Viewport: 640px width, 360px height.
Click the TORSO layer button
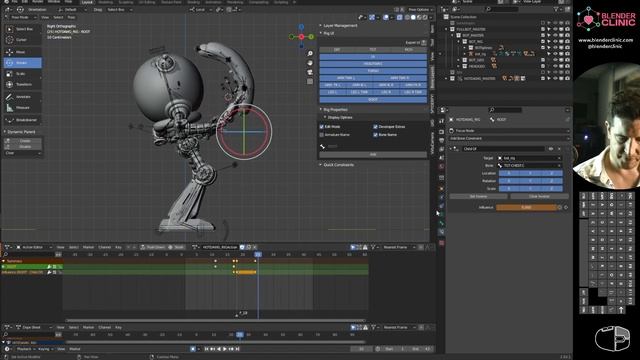point(373,71)
